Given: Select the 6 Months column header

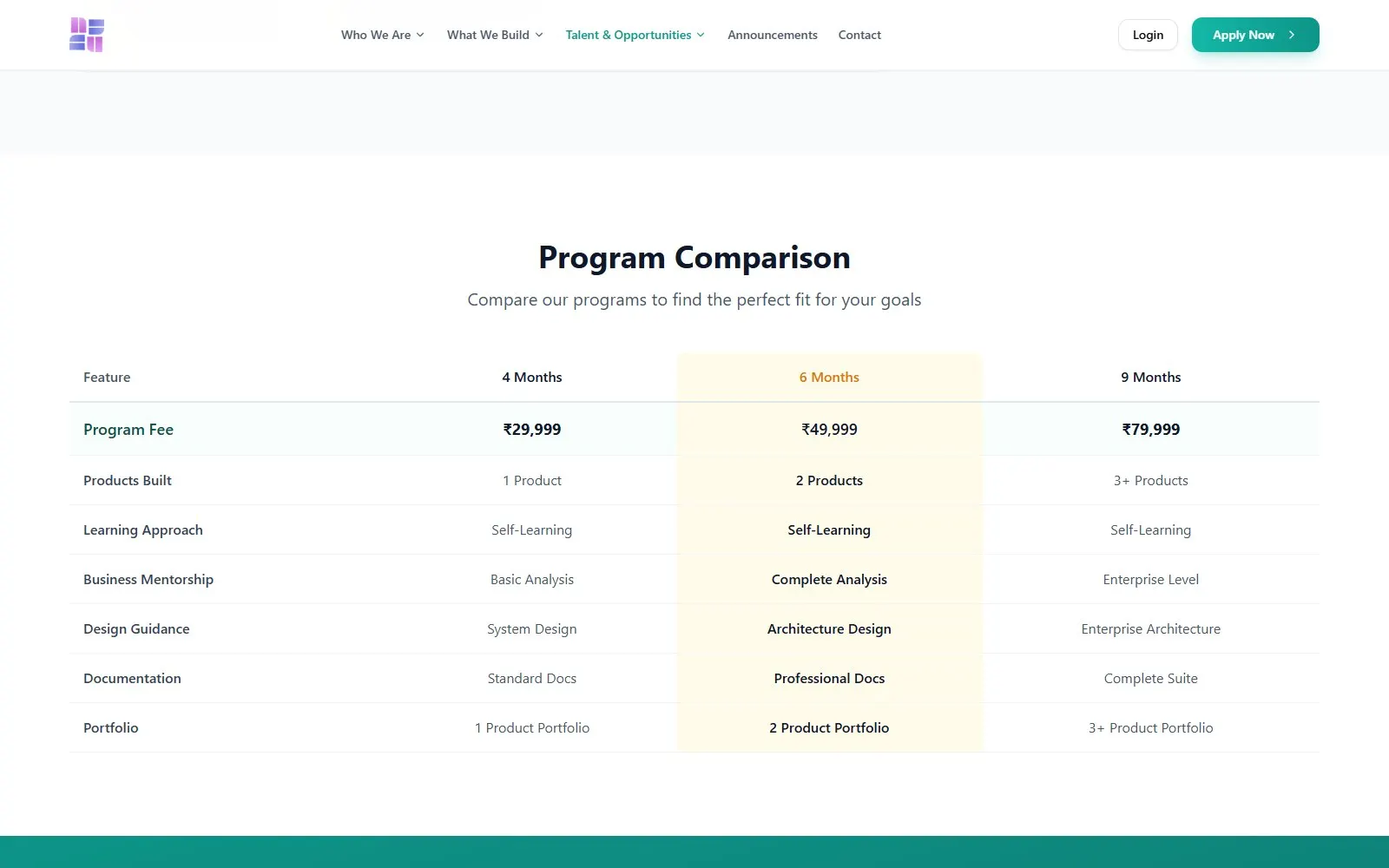Looking at the screenshot, I should tap(829, 377).
